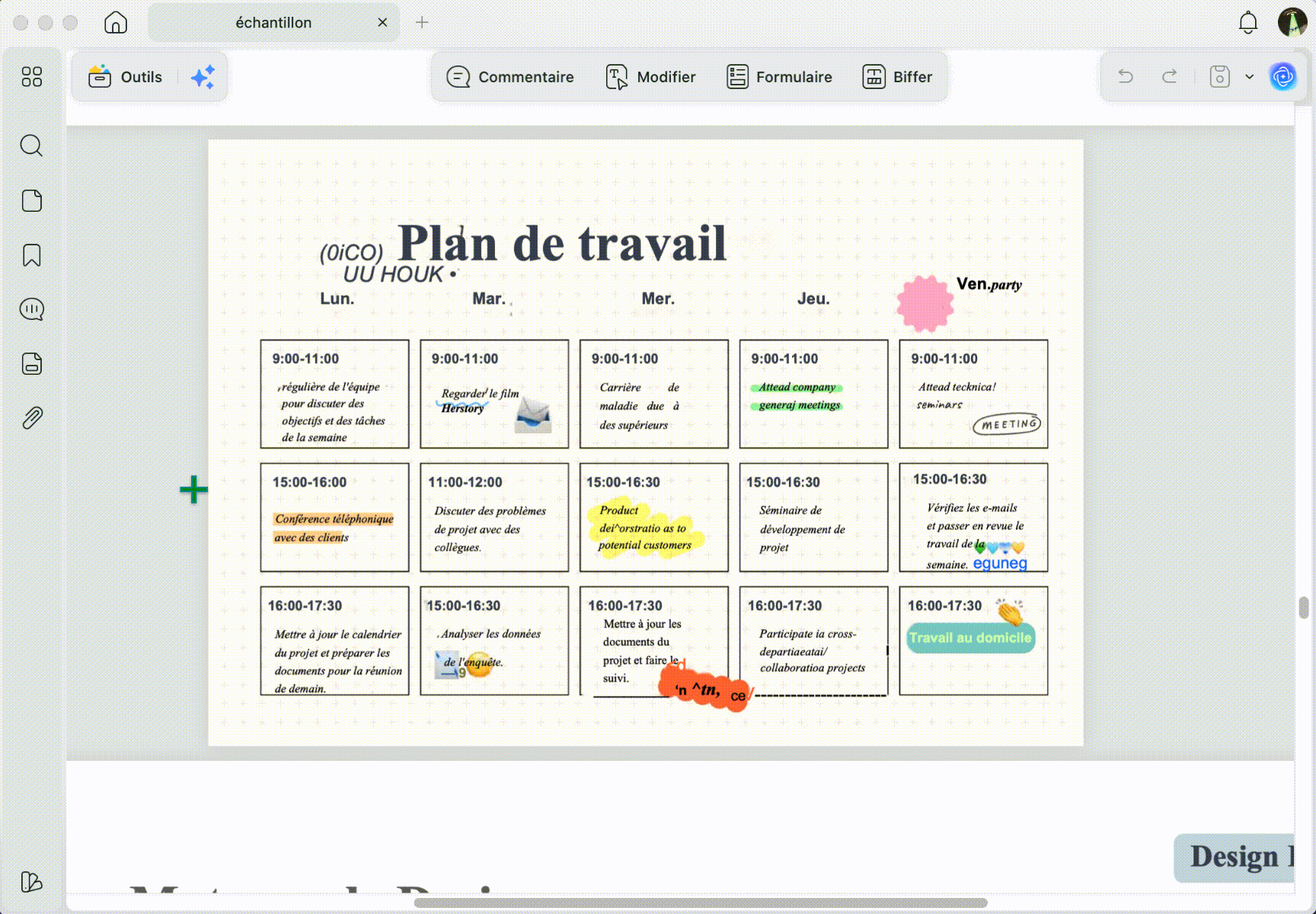Switch to Biffer redaction mode
The image size is (1316, 914).
(x=897, y=77)
